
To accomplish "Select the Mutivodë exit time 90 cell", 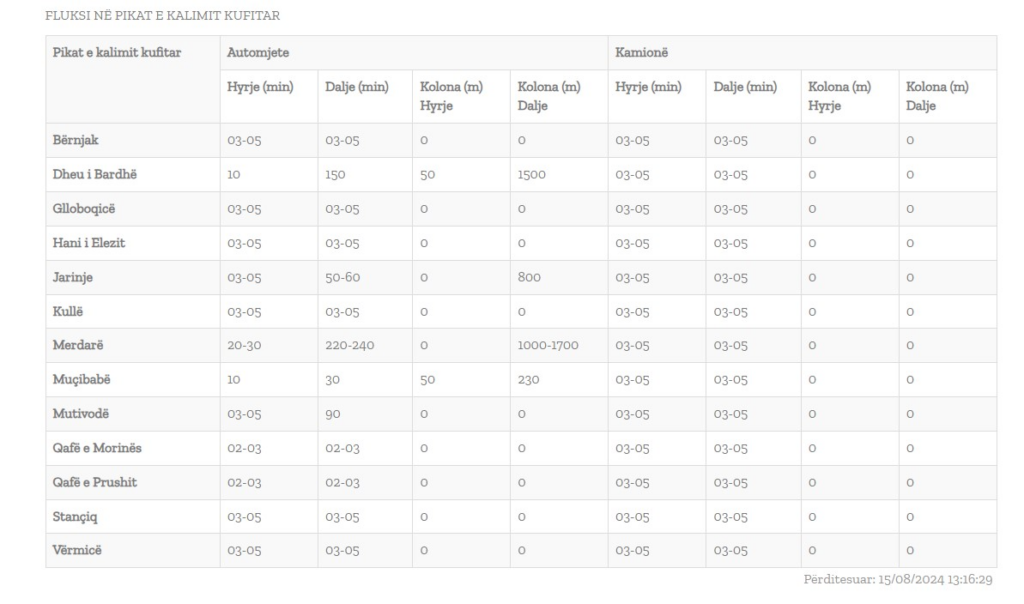I will click(332, 414).
